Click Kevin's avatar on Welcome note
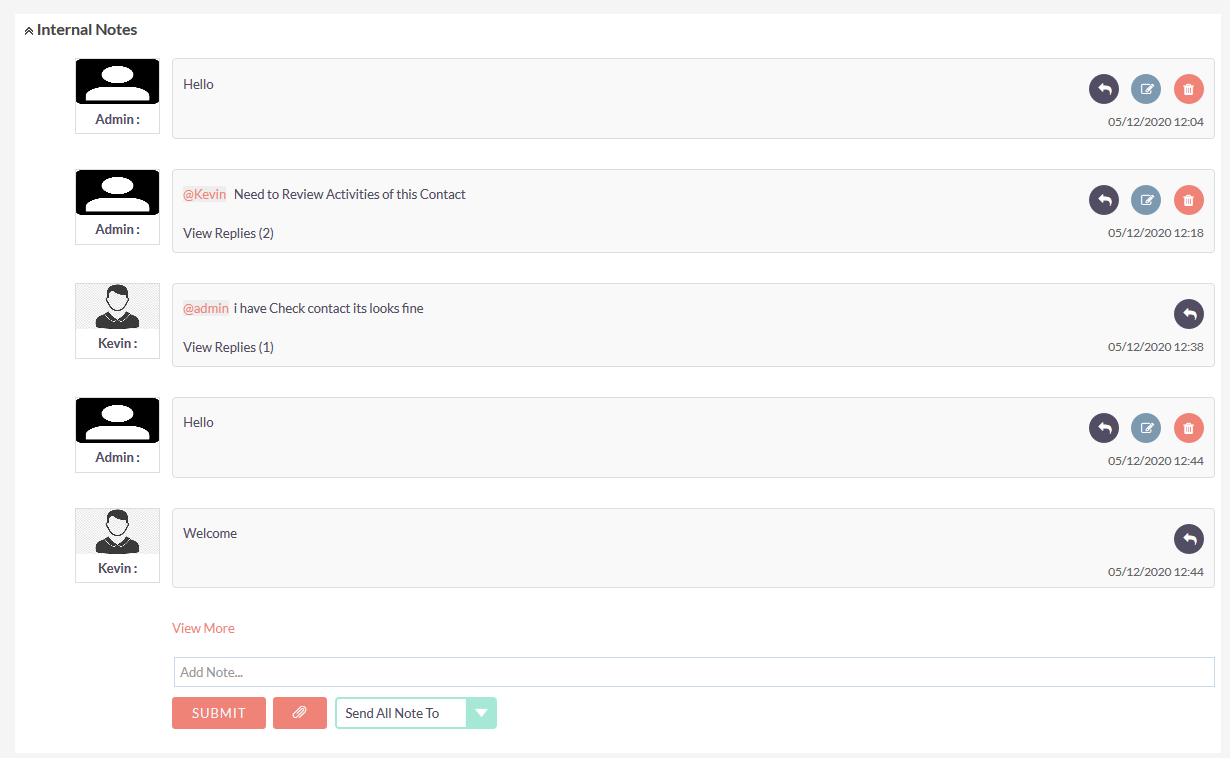 coord(117,531)
